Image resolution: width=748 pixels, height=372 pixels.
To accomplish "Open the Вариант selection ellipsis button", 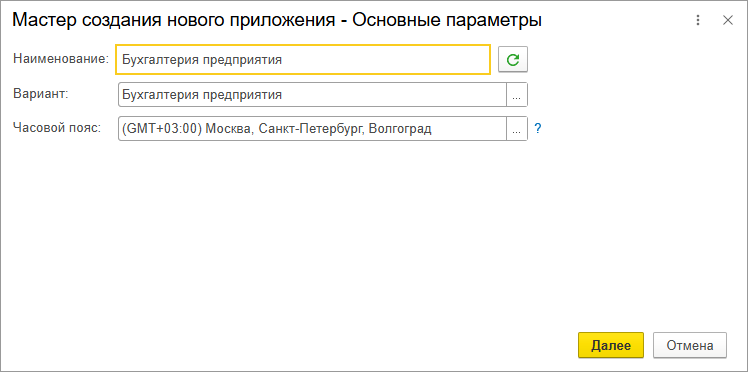I will pyautogui.click(x=517, y=95).
